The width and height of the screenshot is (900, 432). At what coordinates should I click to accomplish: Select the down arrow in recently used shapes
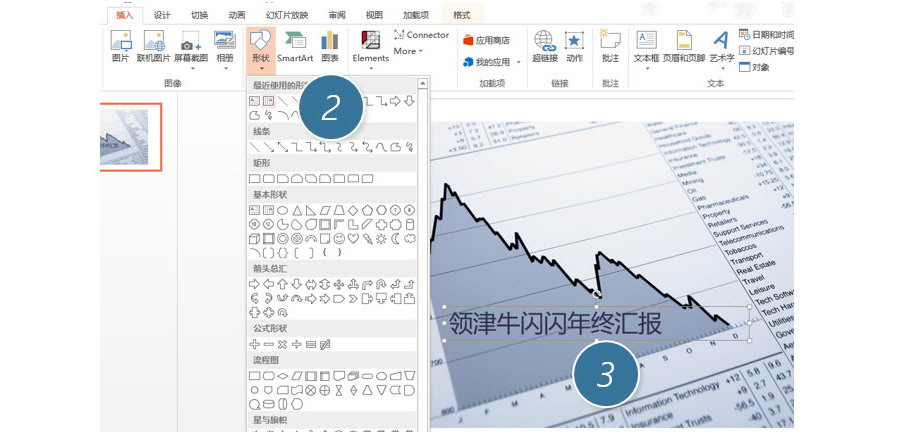[x=409, y=102]
